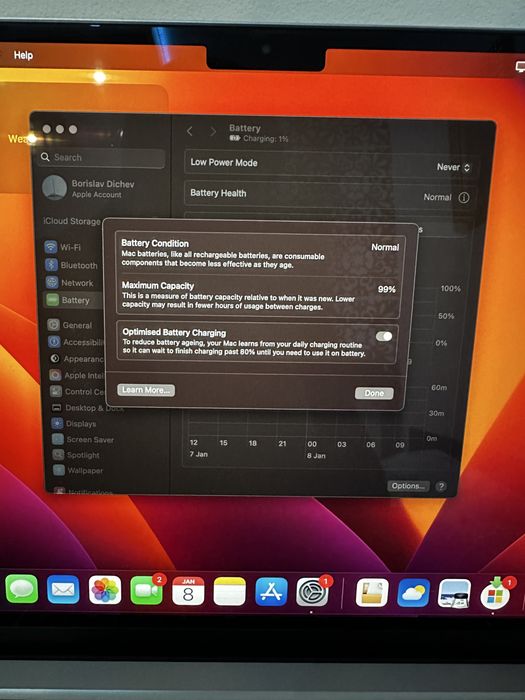Viewport: 525px width, 700px height.
Task: Click the Learn More… button
Action: tap(146, 390)
